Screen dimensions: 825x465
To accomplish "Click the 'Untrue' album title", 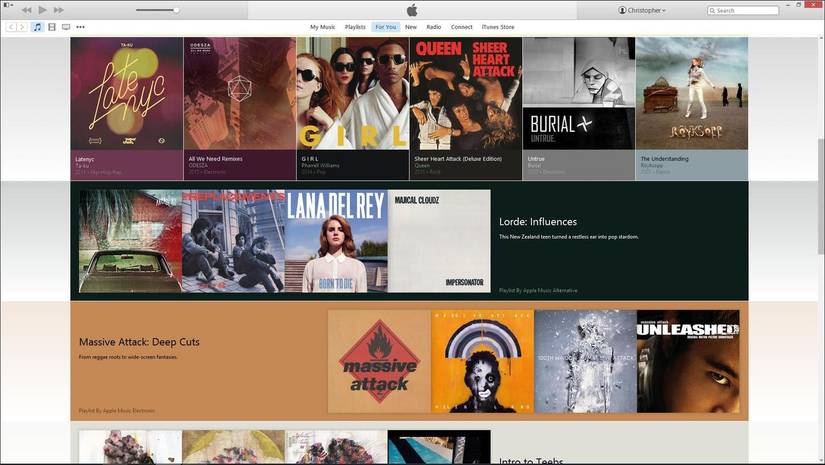I will pyautogui.click(x=536, y=159).
